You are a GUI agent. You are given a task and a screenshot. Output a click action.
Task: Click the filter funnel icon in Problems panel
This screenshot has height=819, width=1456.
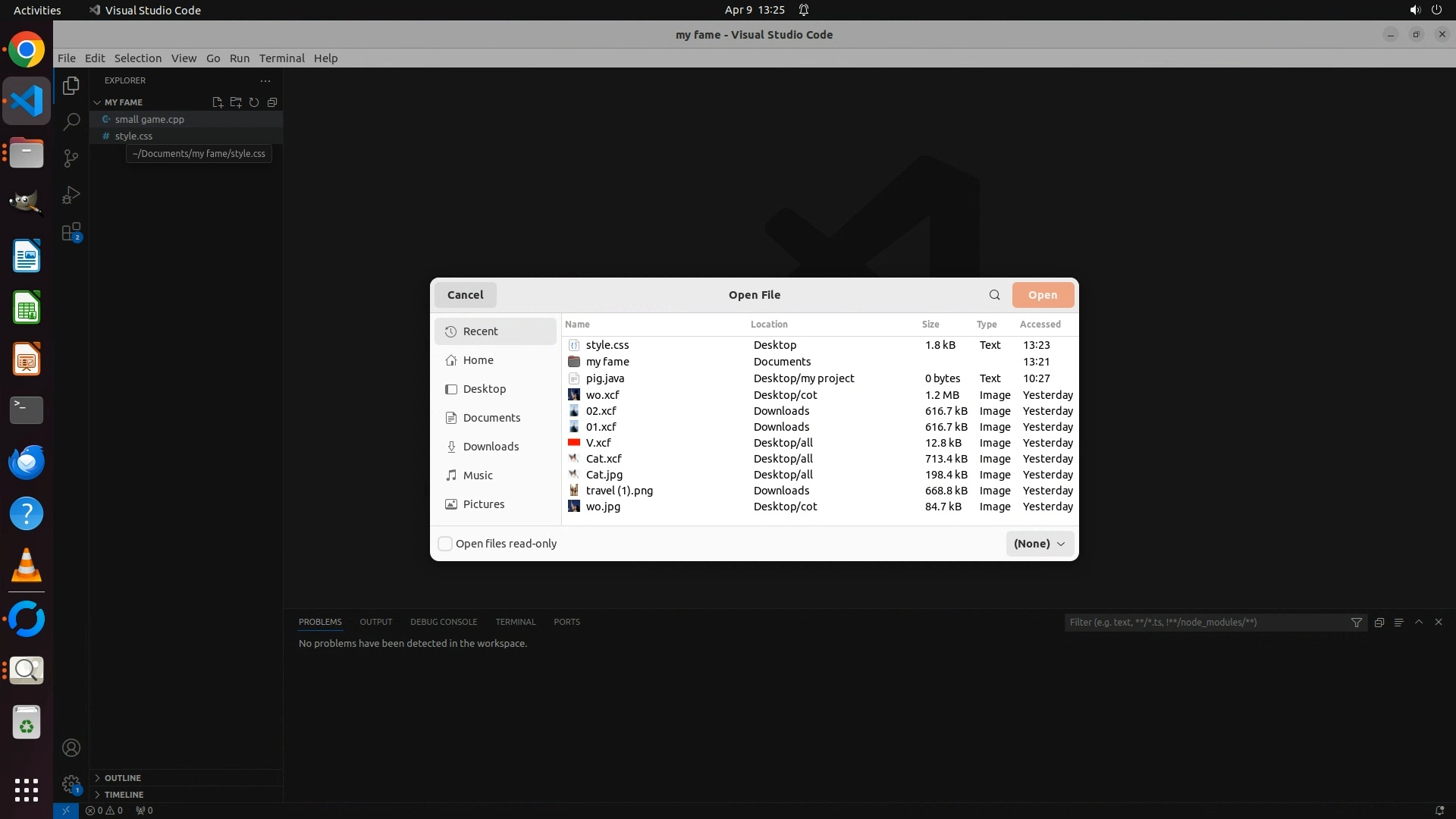tap(1356, 622)
